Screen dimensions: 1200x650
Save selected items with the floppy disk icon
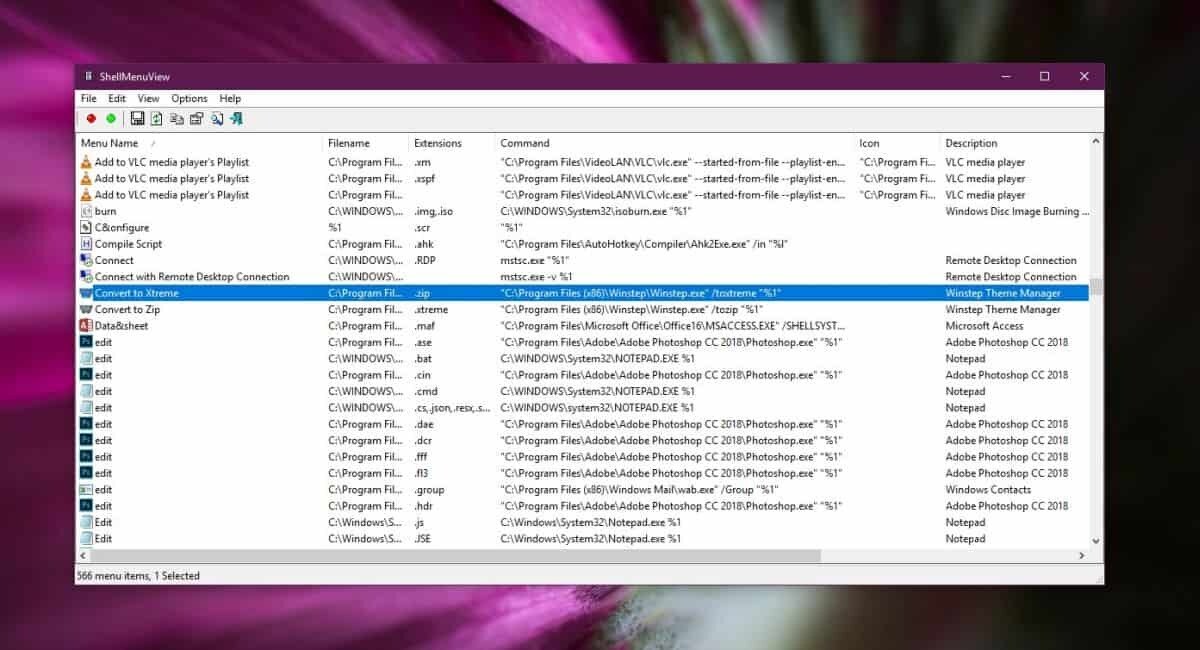(137, 118)
